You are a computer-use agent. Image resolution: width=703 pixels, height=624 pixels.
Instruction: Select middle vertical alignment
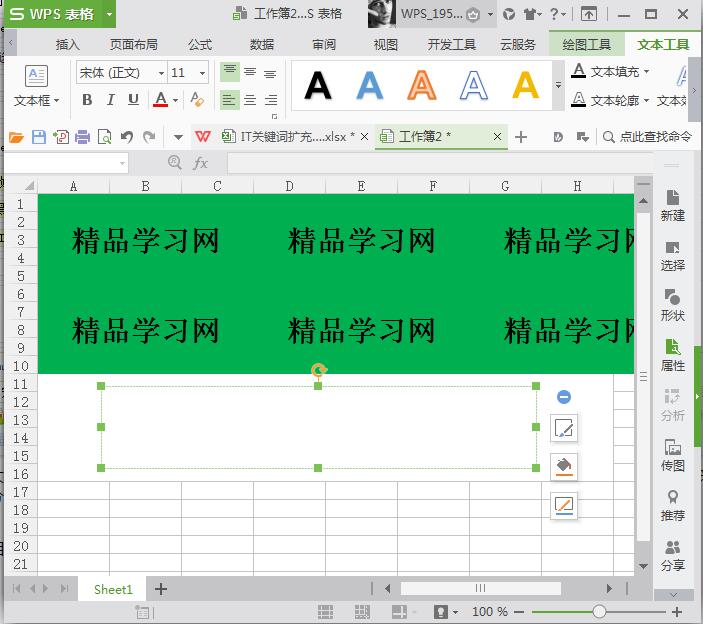tap(250, 72)
